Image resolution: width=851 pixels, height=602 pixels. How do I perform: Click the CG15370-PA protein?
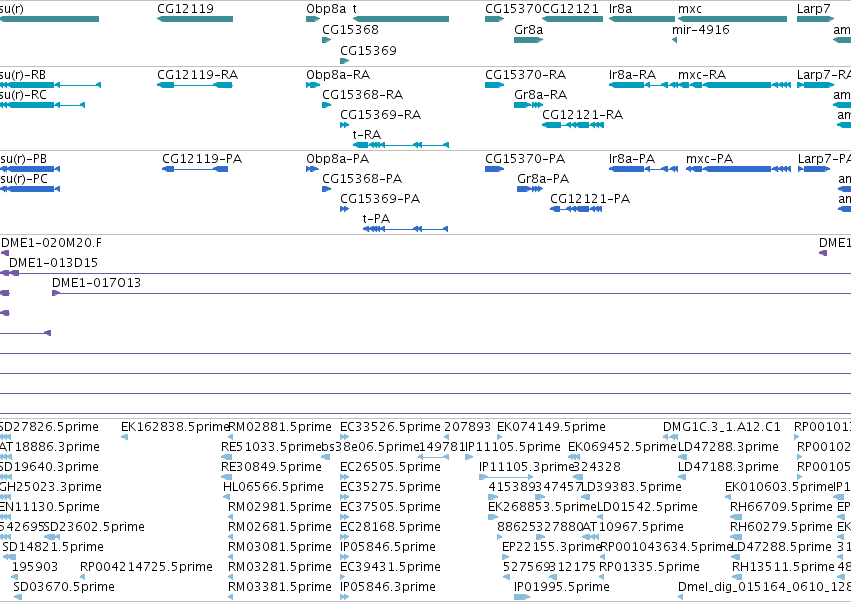[494, 169]
